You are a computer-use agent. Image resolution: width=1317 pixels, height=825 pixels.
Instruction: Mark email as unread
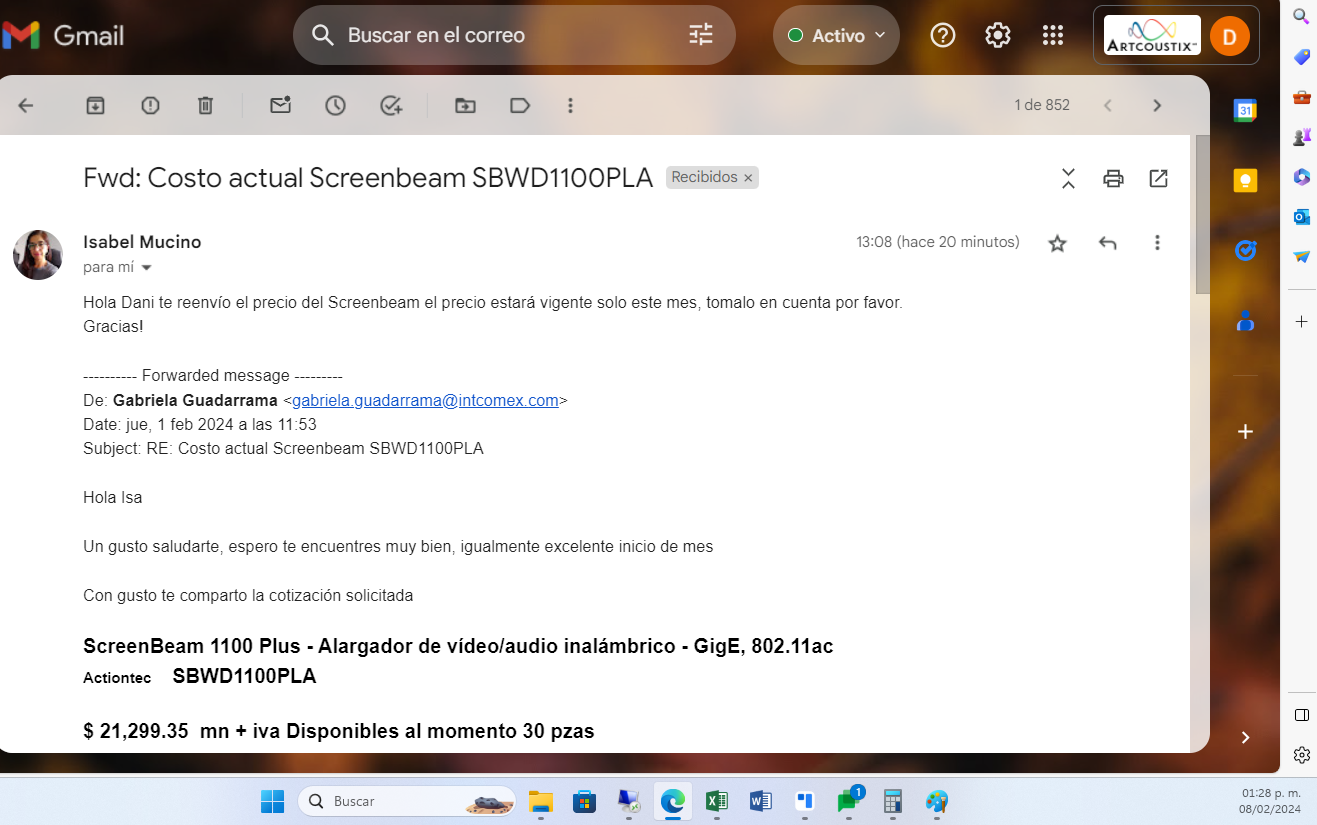280,105
